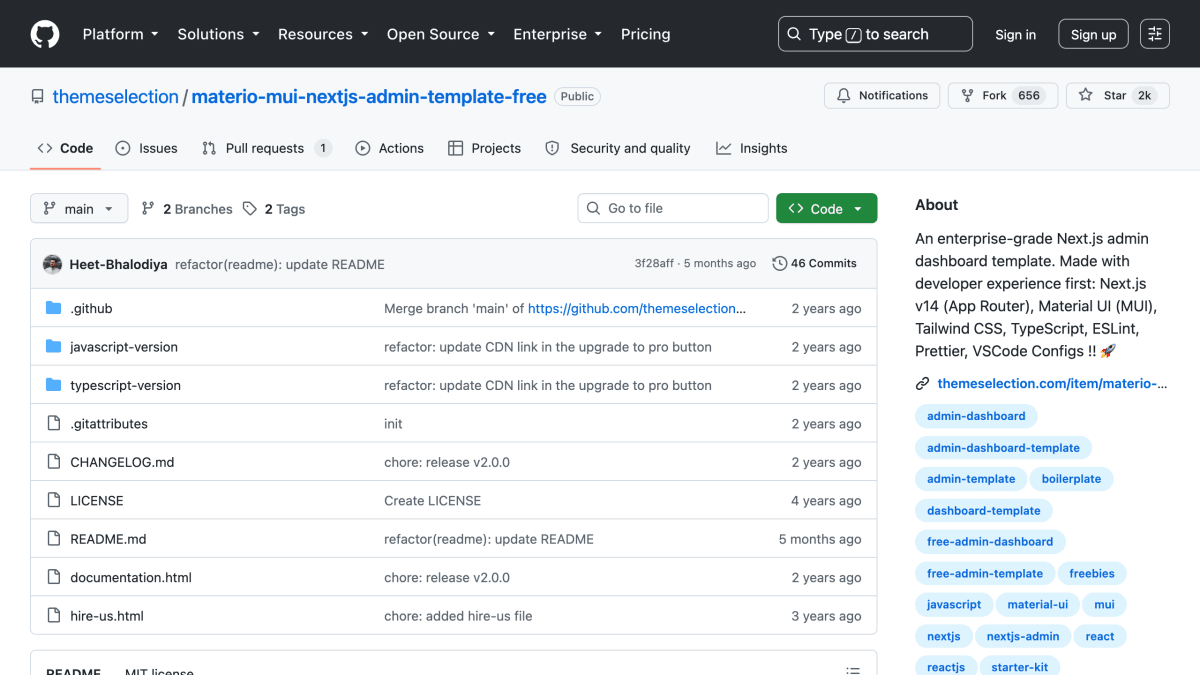
Task: Click the GitHub logo icon
Action: pyautogui.click(x=45, y=34)
